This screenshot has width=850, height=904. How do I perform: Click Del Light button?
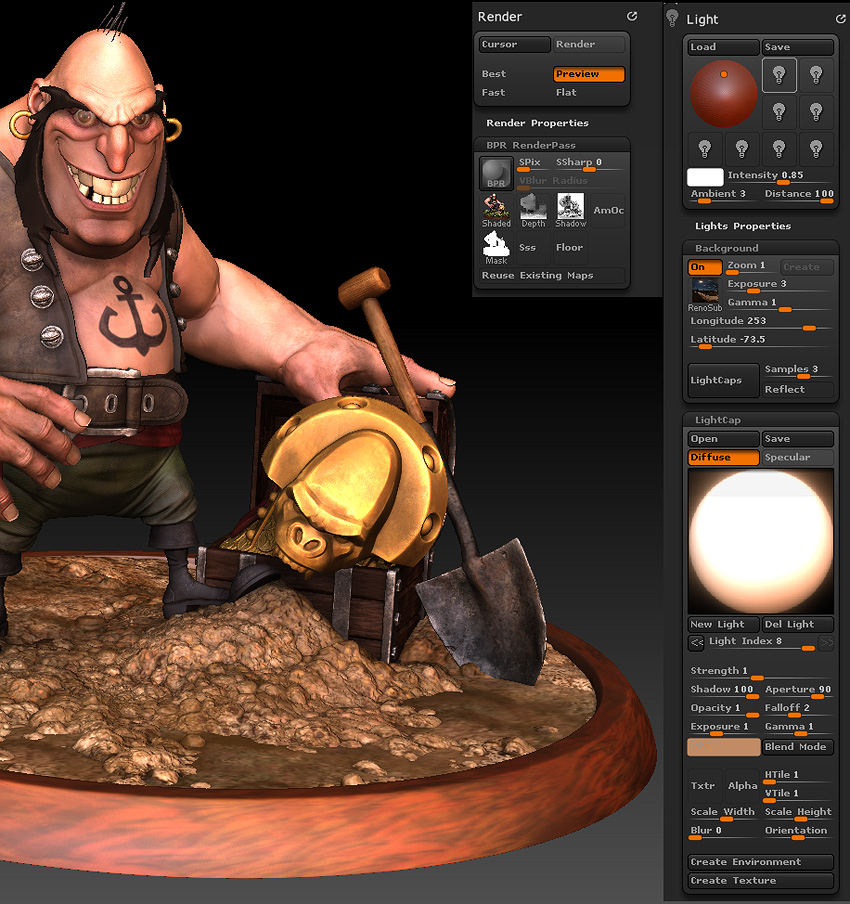[798, 624]
